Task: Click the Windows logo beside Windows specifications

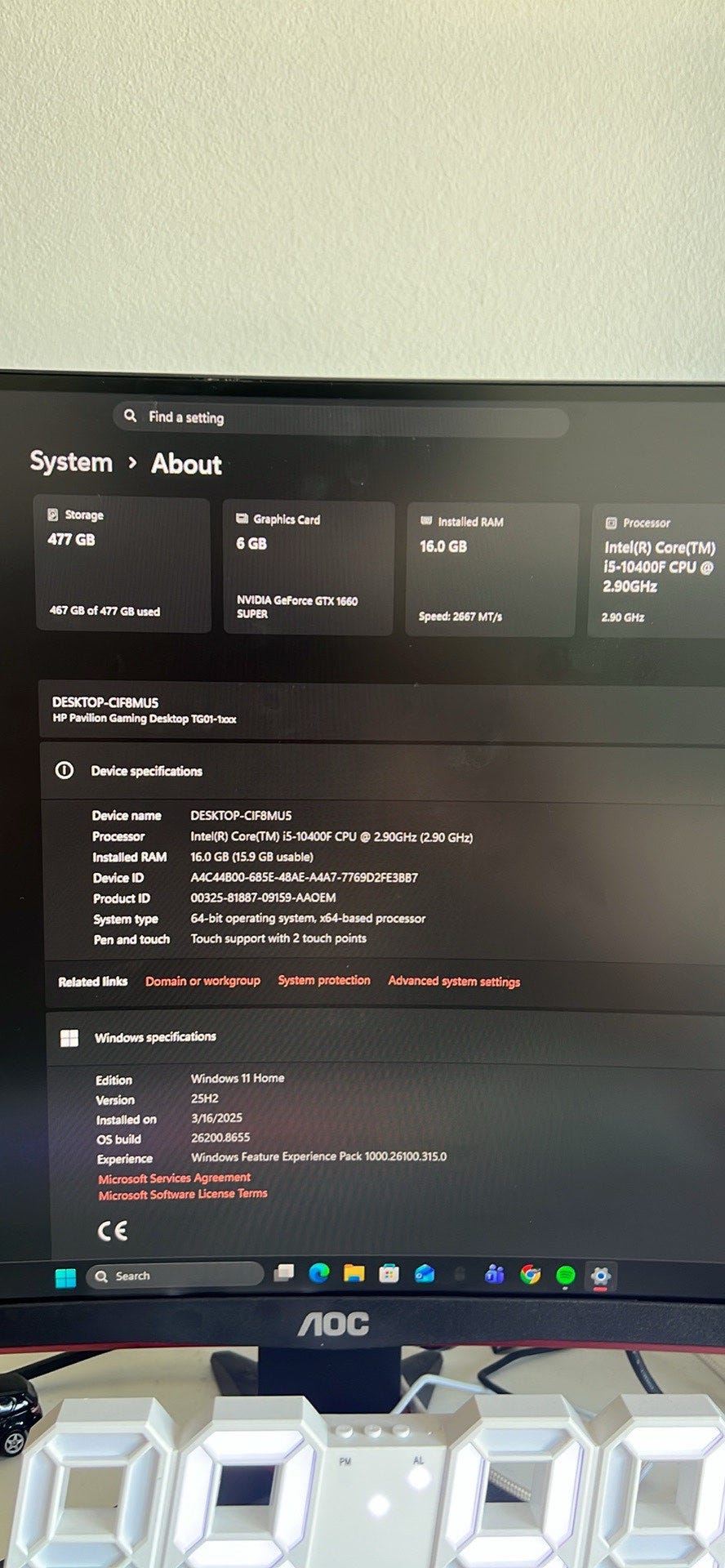Action: [70, 1037]
